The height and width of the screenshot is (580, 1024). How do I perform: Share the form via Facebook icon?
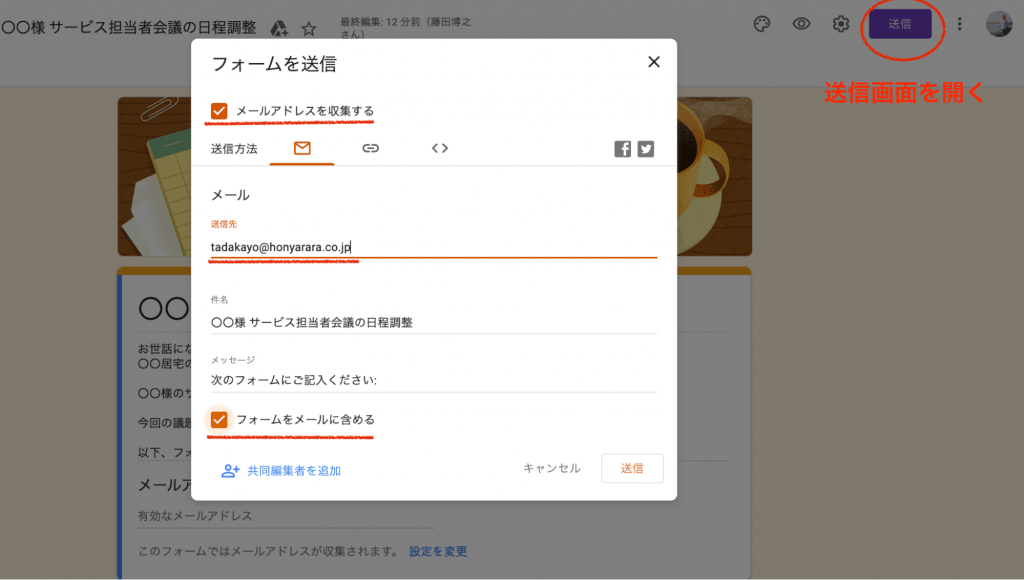click(x=622, y=149)
